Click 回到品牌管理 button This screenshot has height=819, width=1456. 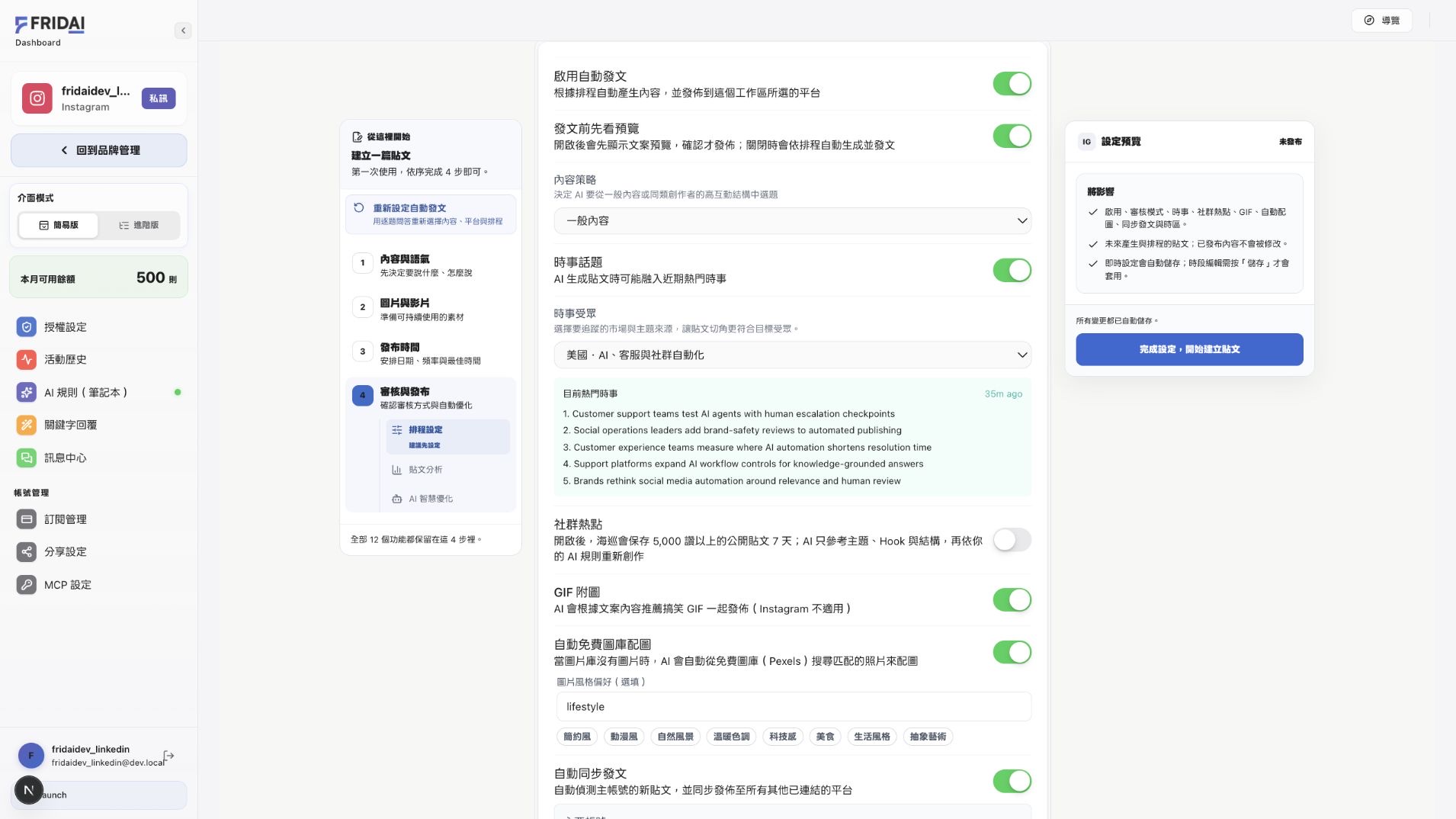tap(99, 150)
